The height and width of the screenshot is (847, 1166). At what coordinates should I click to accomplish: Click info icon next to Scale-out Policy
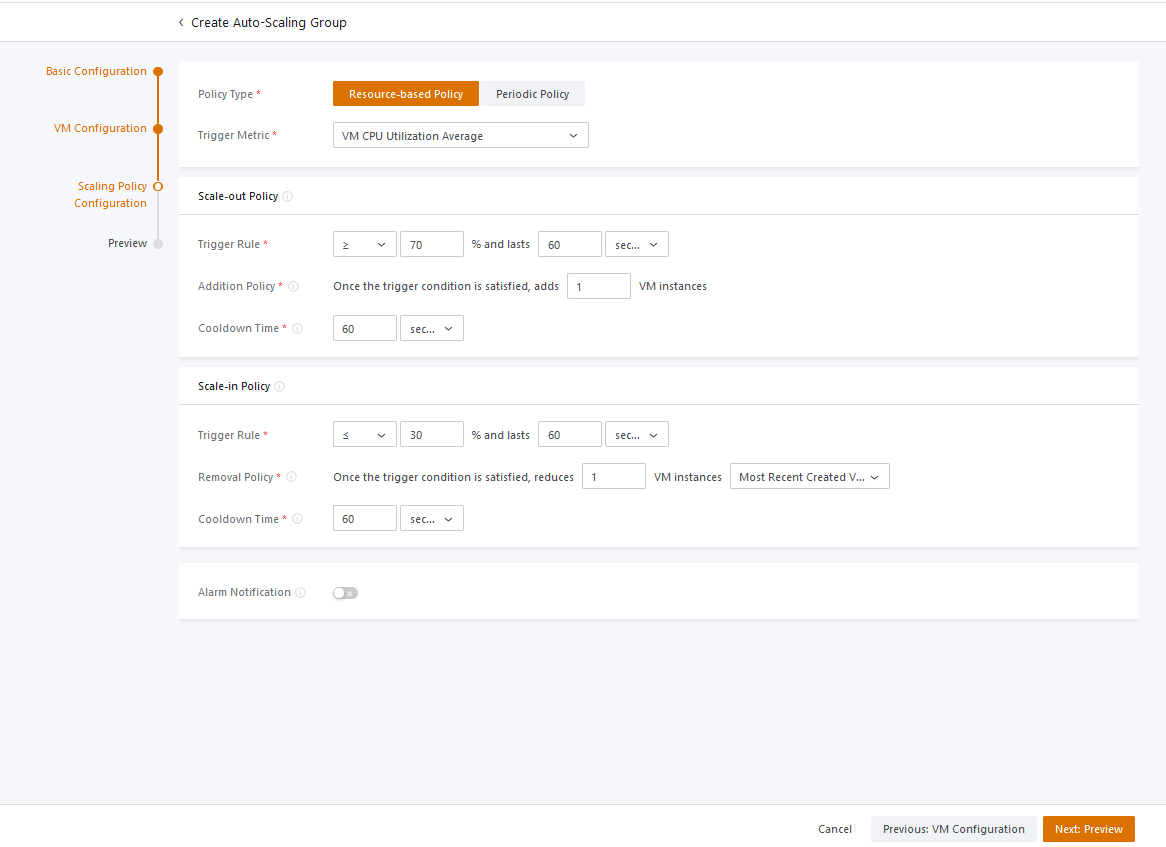click(288, 197)
